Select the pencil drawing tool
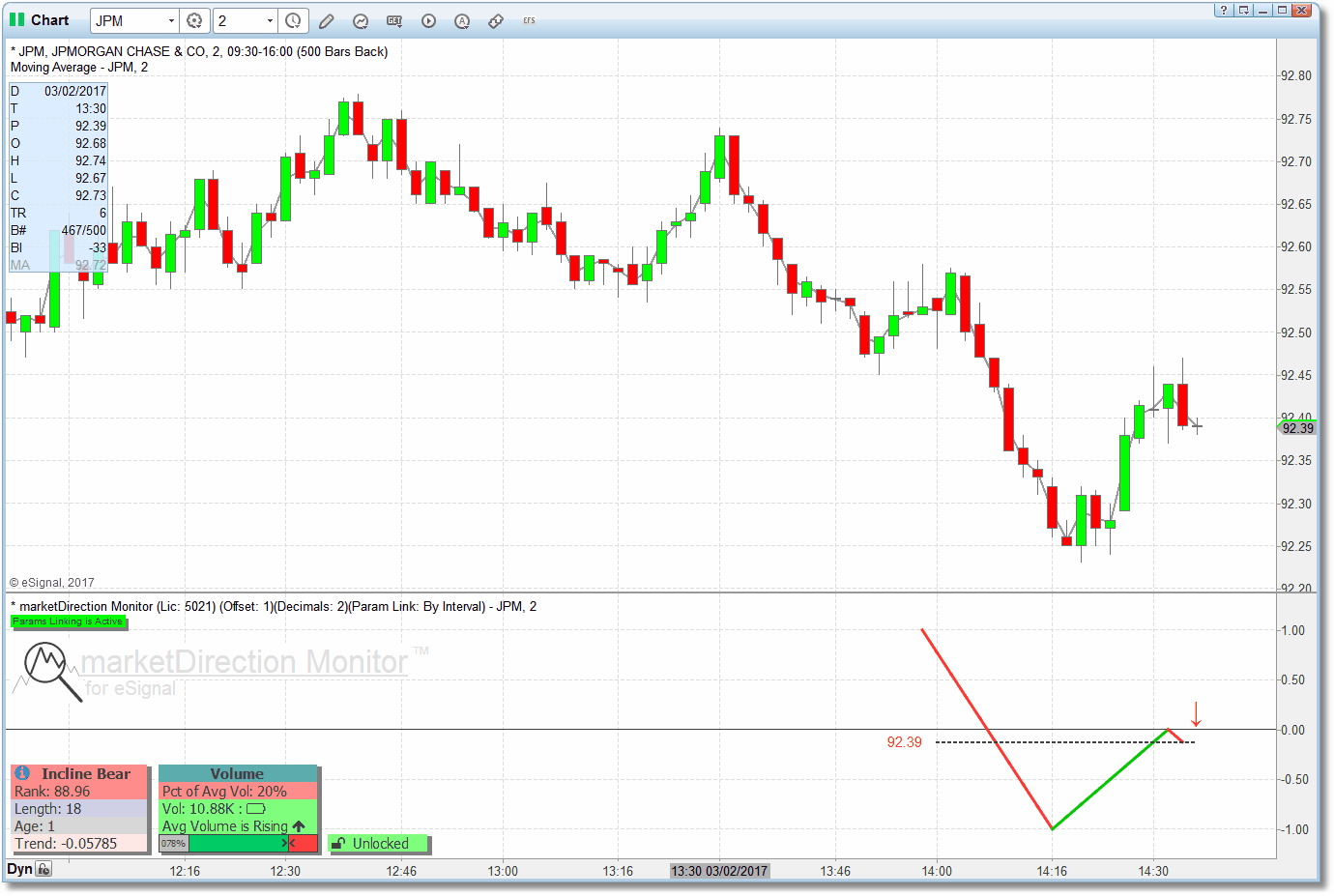Image resolution: width=1334 pixels, height=896 pixels. 327,20
